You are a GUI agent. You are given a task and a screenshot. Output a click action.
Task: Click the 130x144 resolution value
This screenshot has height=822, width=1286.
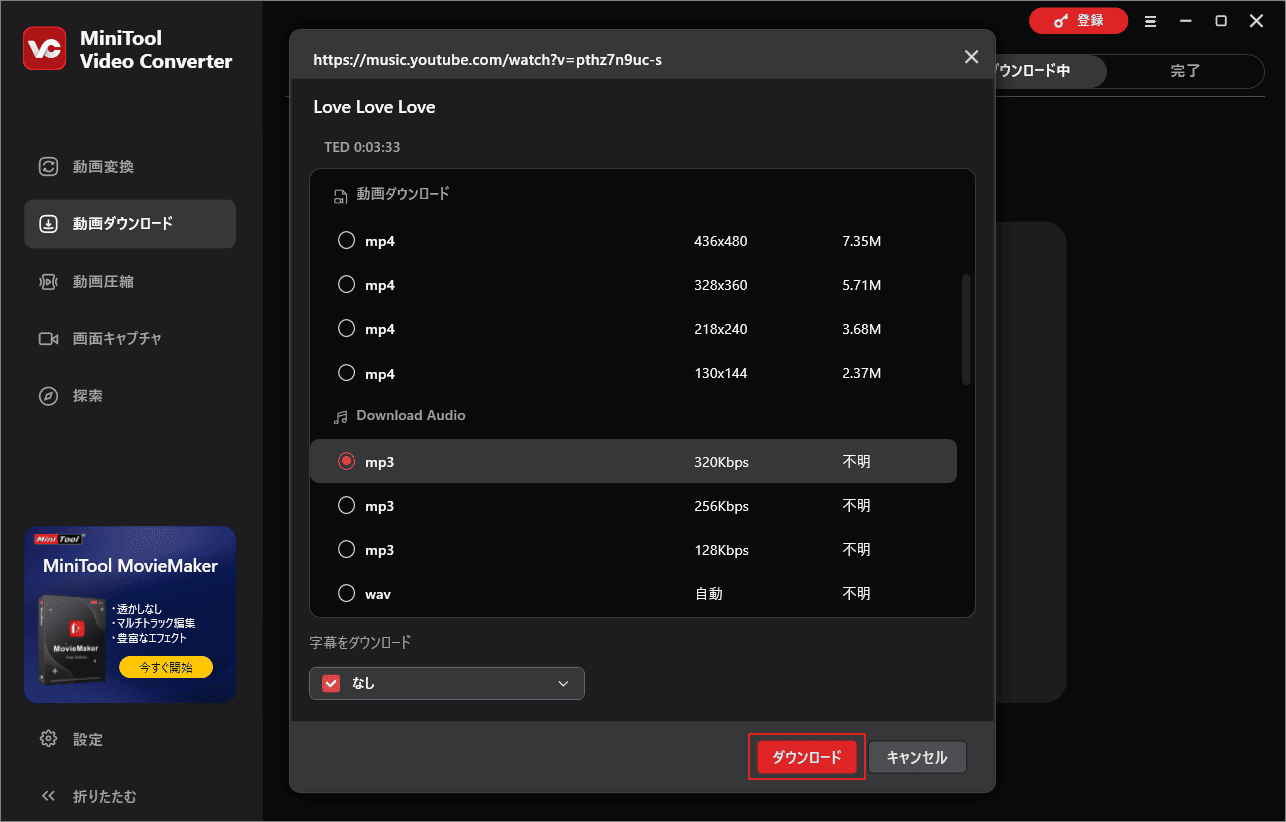721,374
